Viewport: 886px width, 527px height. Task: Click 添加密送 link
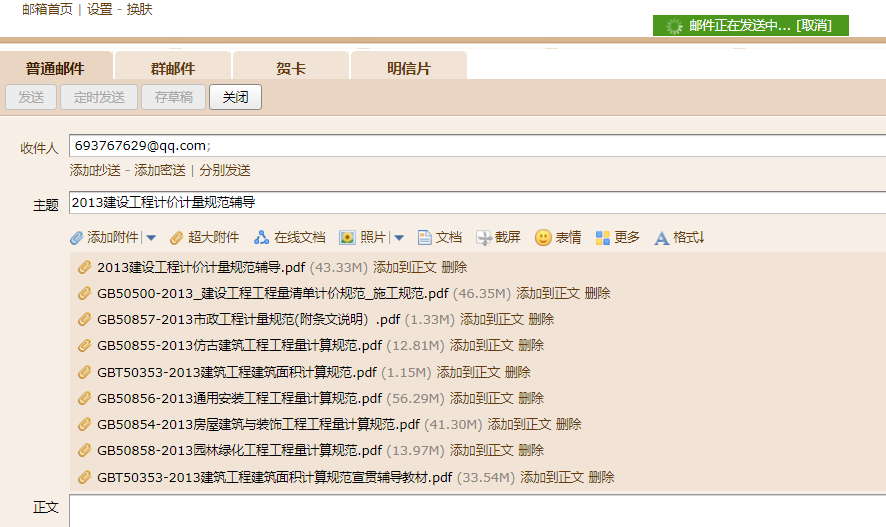pos(160,170)
